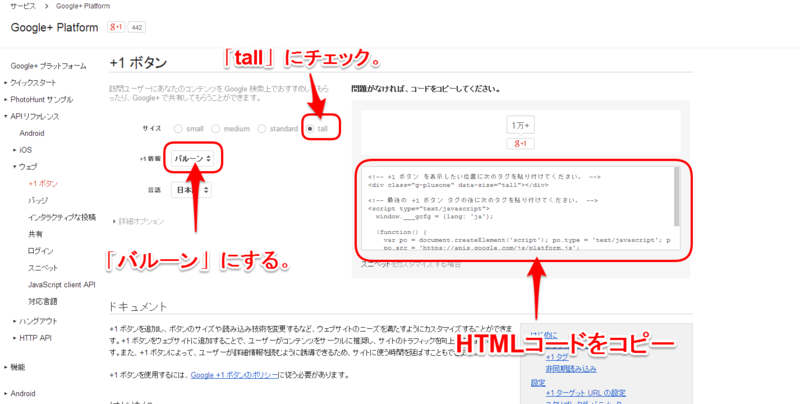Image resolution: width=800 pixels, height=404 pixels.
Task: Open the バルーン +1情報 dropdown
Action: coord(192,159)
